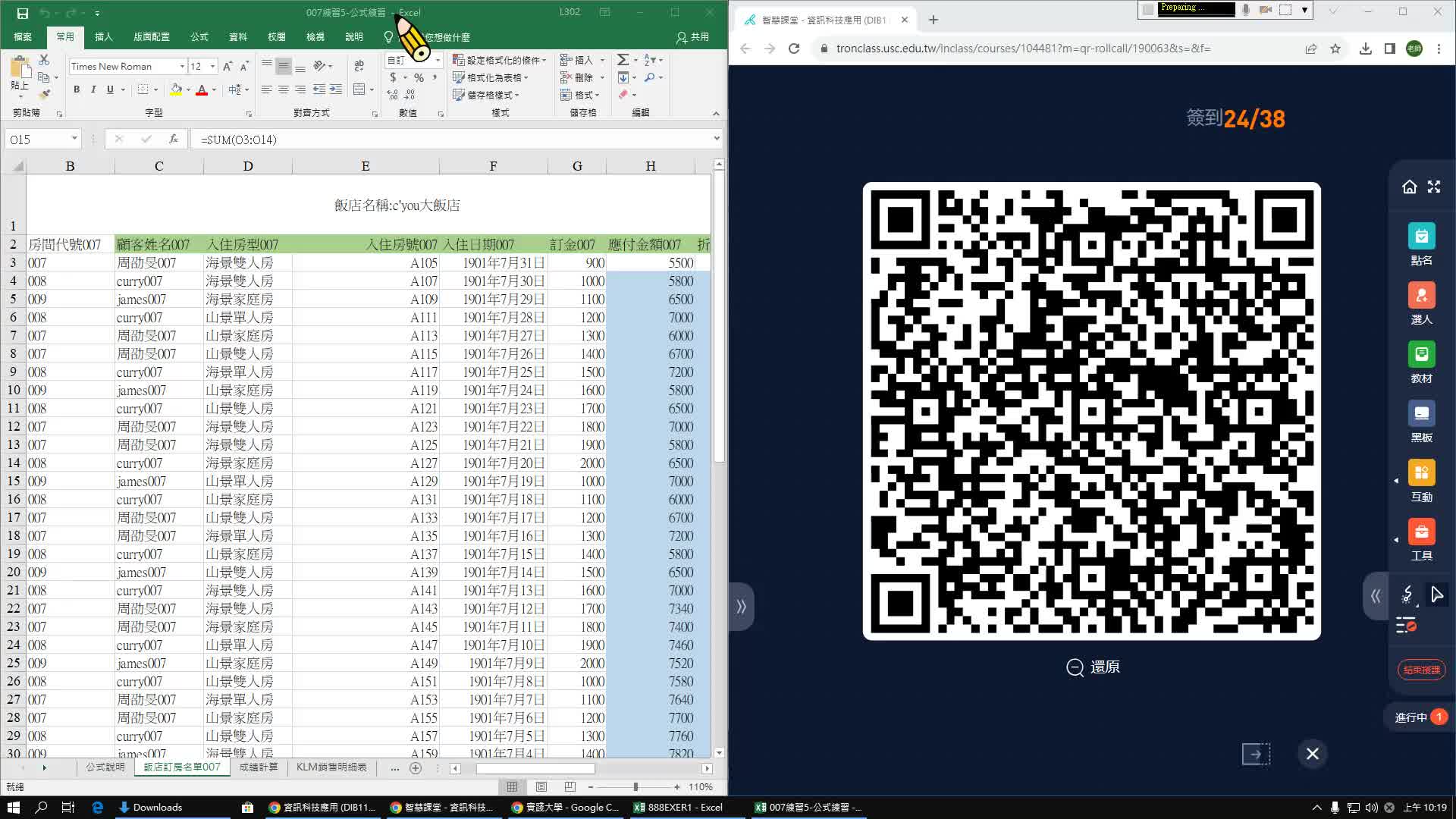Toggle Italic formatting in the ribbon
The image size is (1456, 819).
tap(93, 89)
